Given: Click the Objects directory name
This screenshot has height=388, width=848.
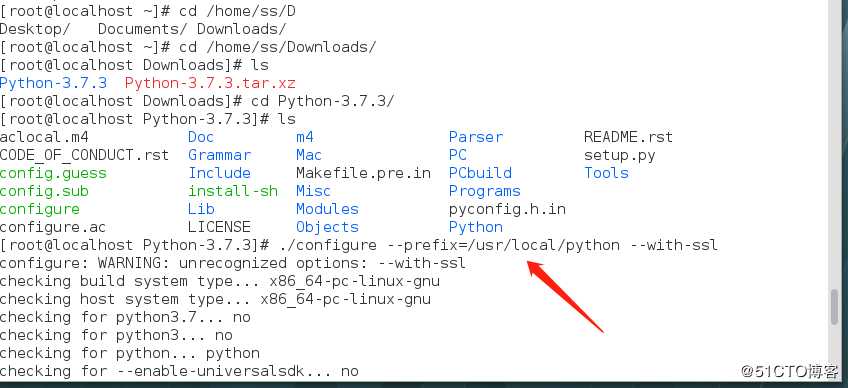Looking at the screenshot, I should 327,227.
